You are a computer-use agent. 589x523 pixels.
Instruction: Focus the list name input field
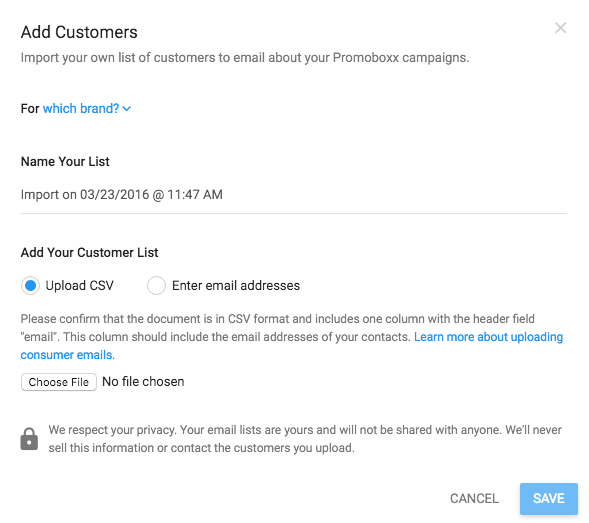click(x=294, y=195)
